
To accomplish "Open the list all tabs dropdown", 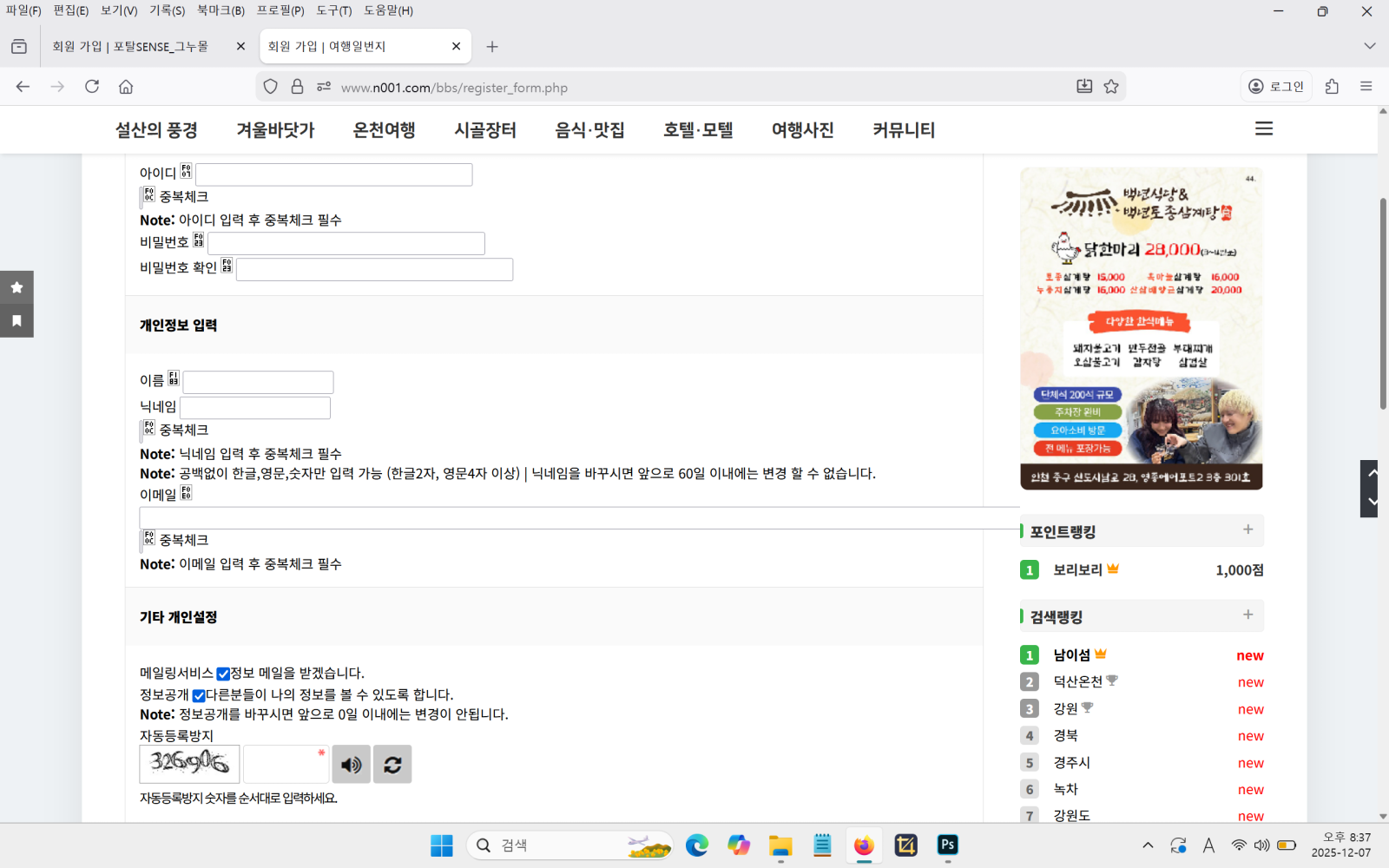I will click(x=1369, y=46).
